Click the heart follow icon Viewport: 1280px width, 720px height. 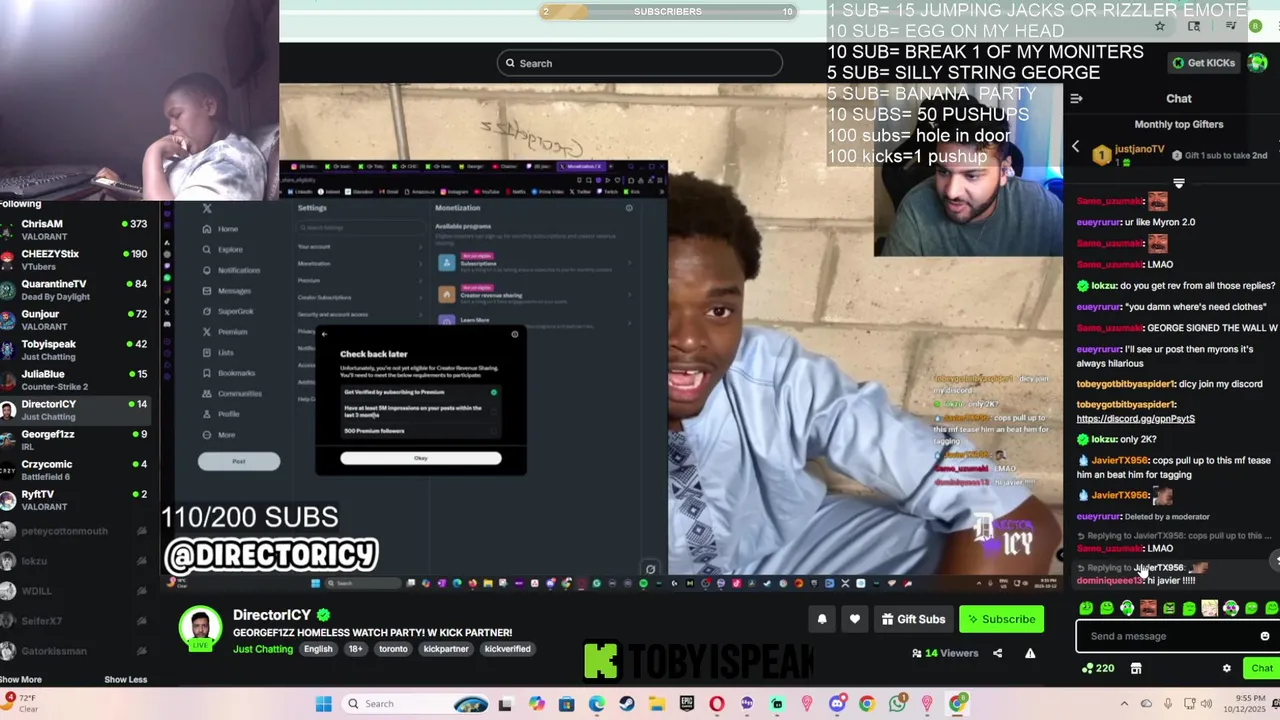pyautogui.click(x=854, y=619)
